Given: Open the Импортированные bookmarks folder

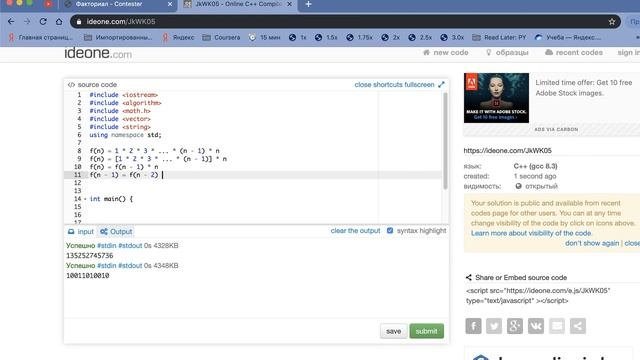Looking at the screenshot, I should click(x=118, y=38).
